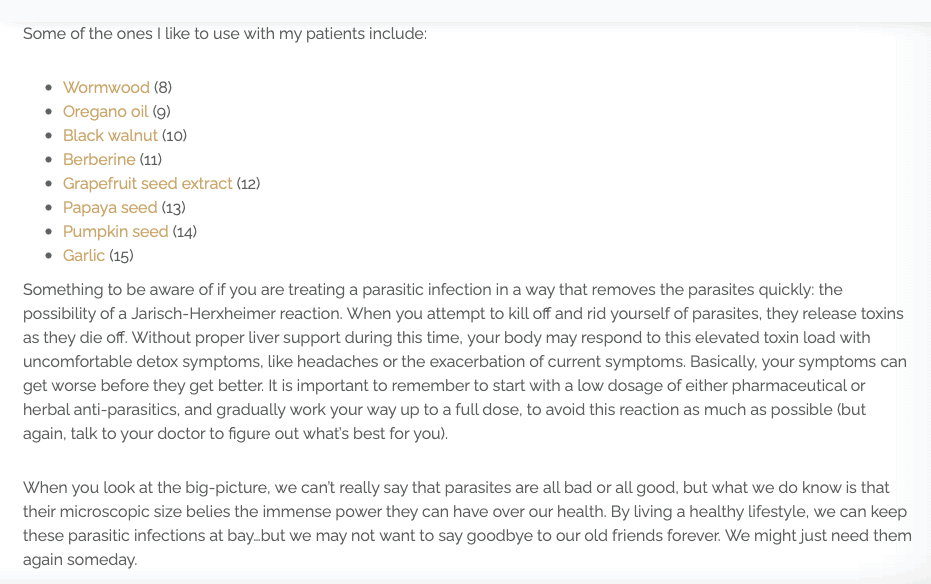Open the Berberine link
This screenshot has width=931, height=584.
[99, 160]
